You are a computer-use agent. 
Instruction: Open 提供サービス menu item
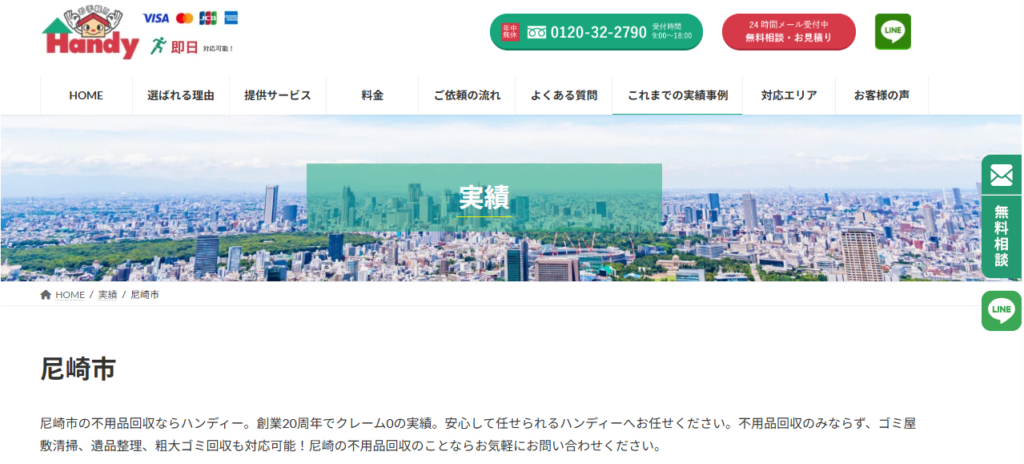[x=277, y=96]
